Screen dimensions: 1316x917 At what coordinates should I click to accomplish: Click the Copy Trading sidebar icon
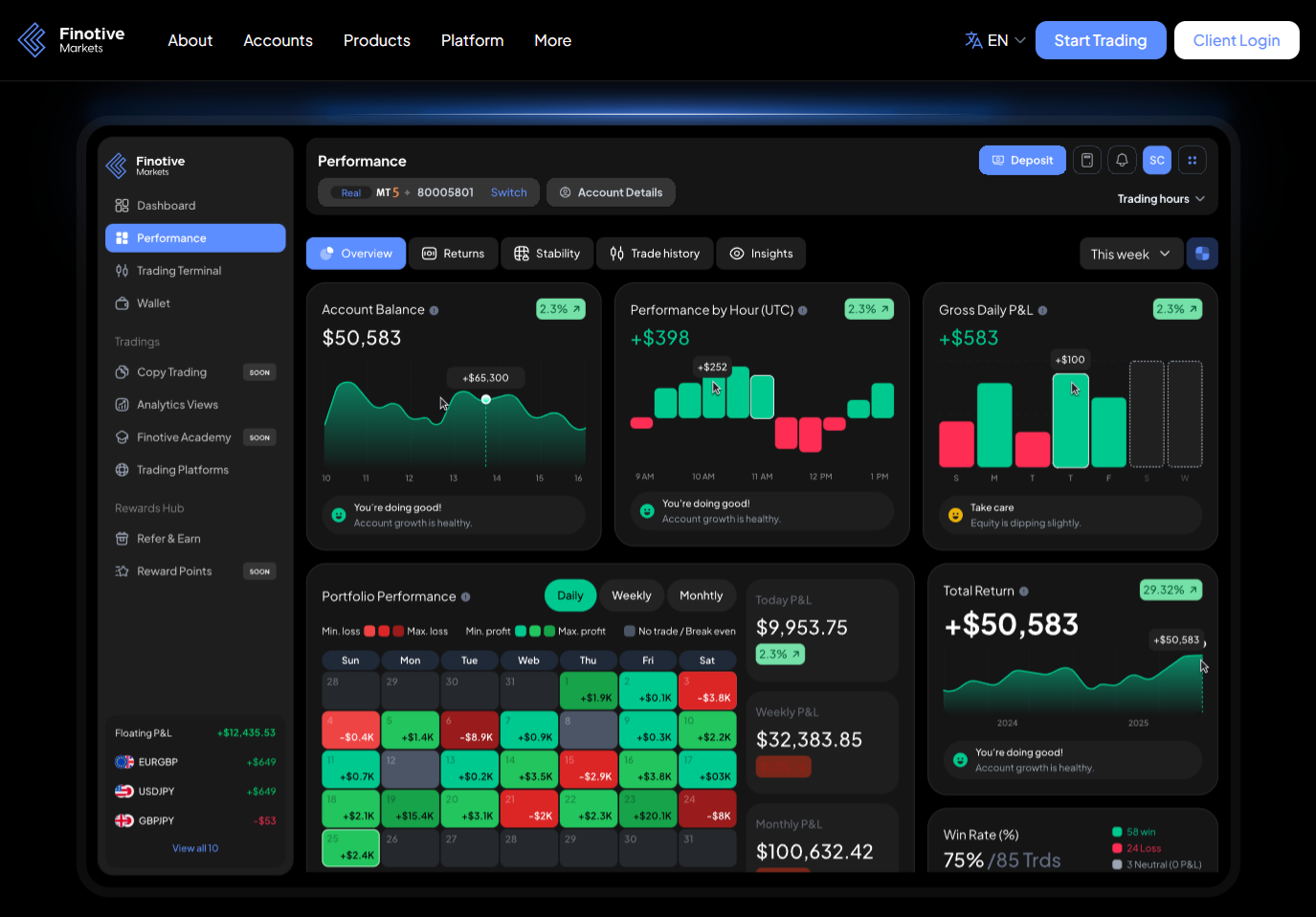[x=122, y=372]
